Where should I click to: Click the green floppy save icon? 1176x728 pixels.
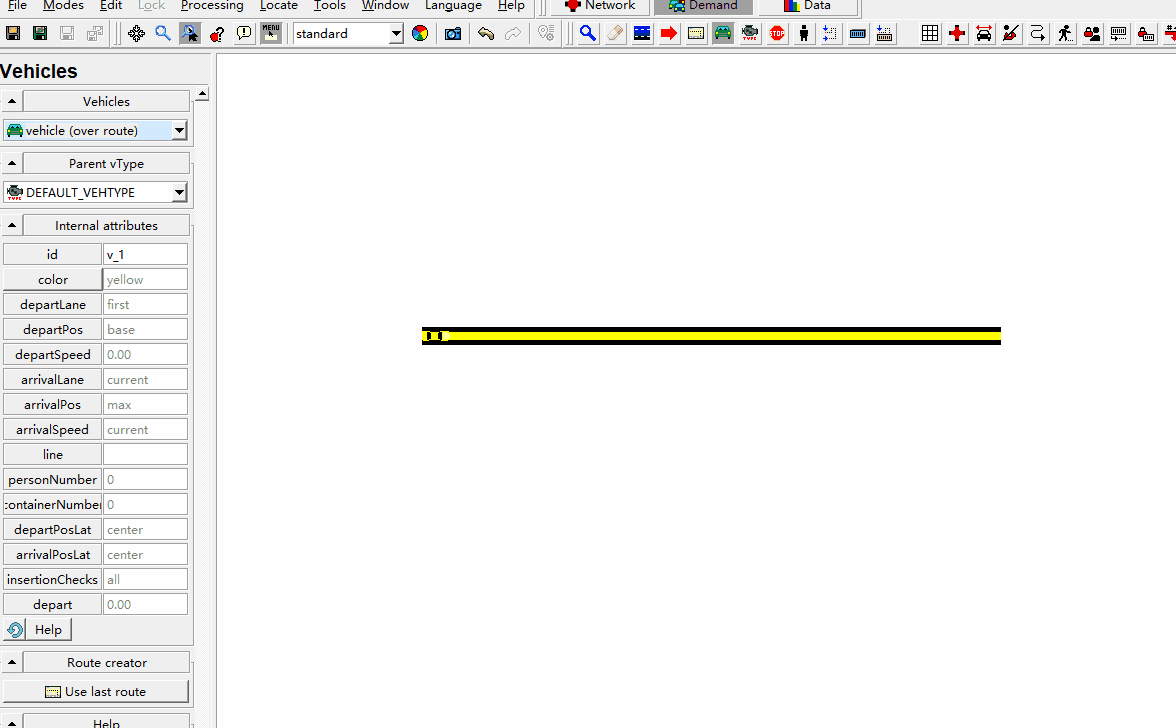click(x=40, y=34)
